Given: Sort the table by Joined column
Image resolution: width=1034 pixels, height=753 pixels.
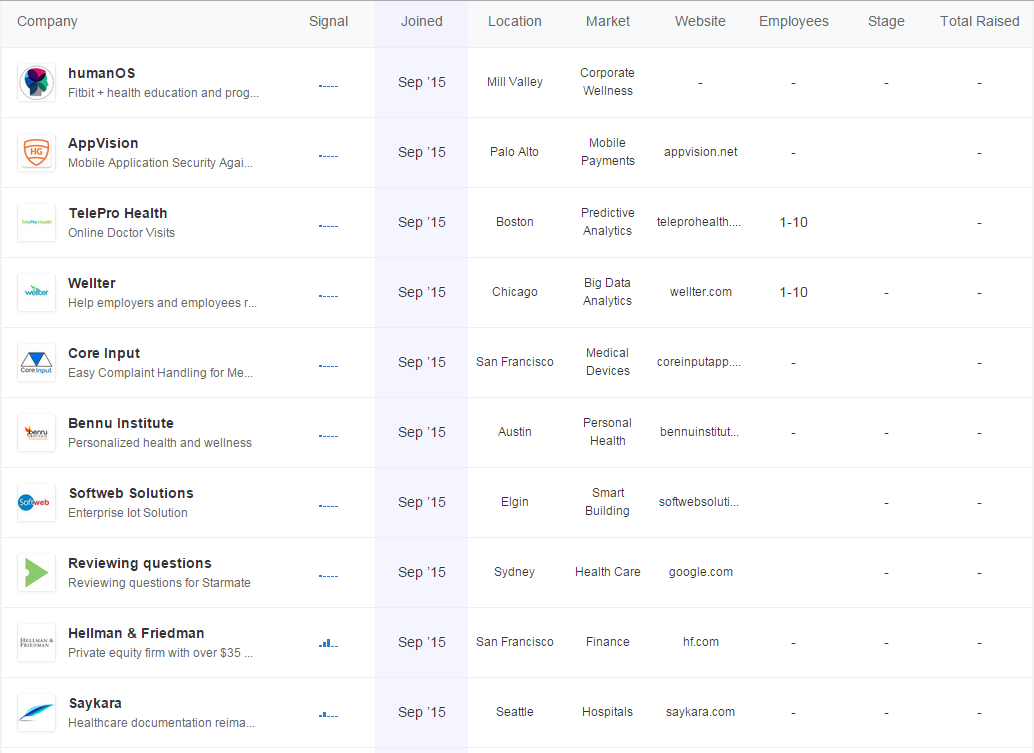Looking at the screenshot, I should pos(421,21).
